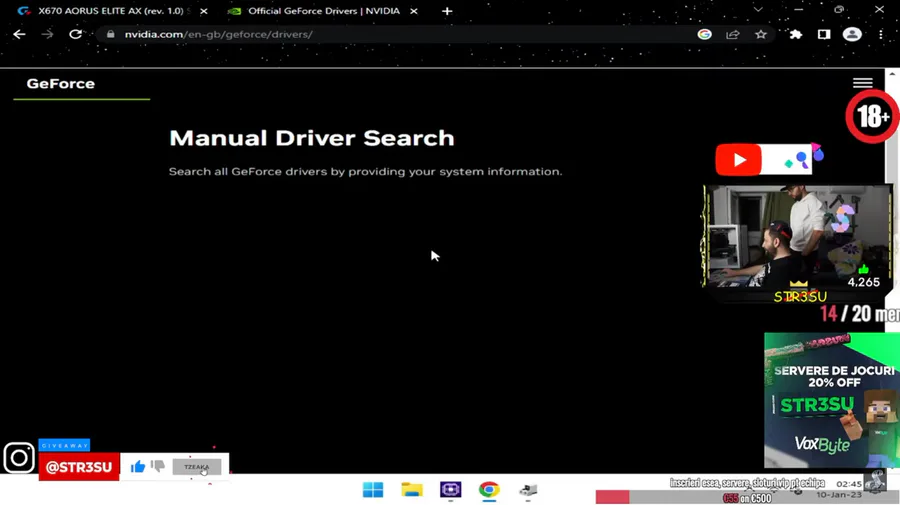Open the Windows Start menu
Image resolution: width=900 pixels, height=505 pixels.
[373, 490]
